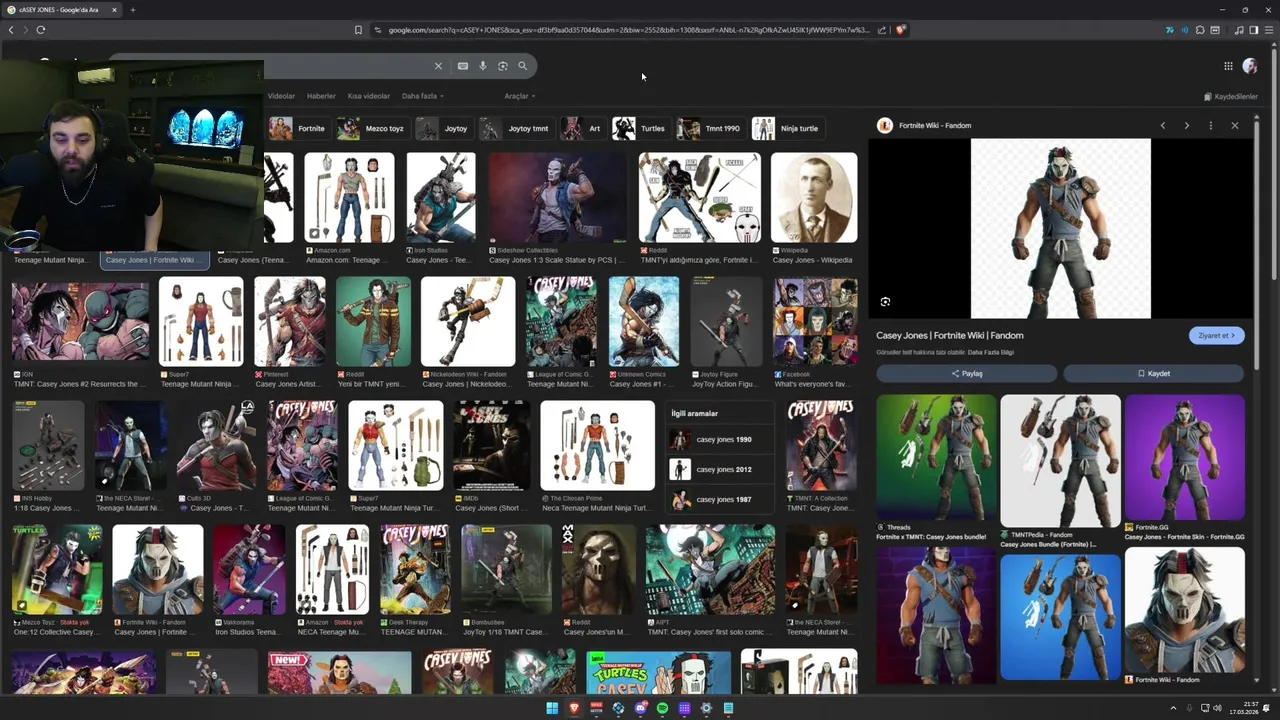
Task: Open the Google account avatar
Action: (x=1250, y=66)
